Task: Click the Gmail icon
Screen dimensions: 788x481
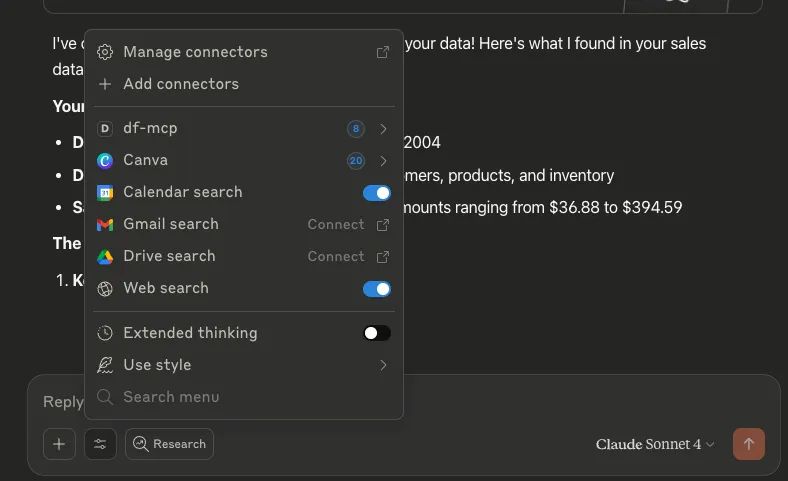Action: (105, 225)
